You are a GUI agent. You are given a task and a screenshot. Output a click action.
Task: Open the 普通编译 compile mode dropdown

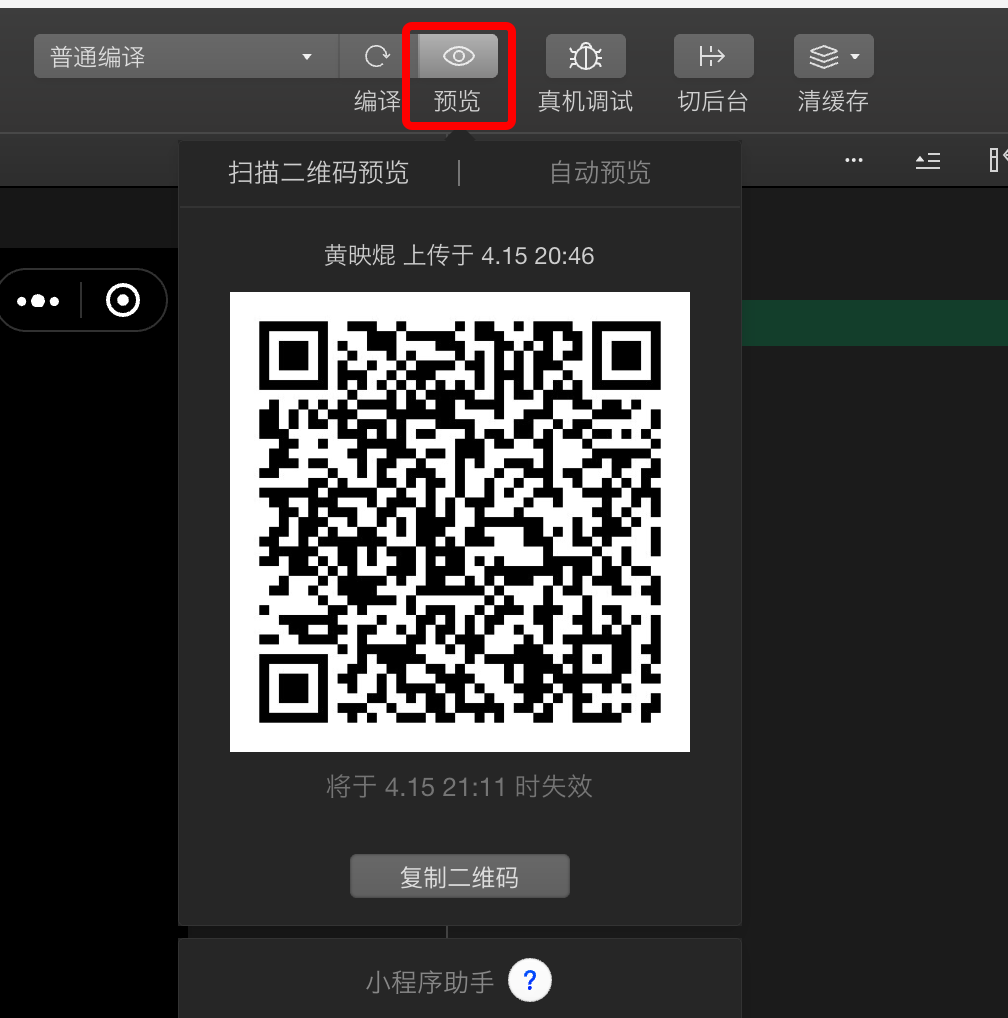[x=185, y=56]
